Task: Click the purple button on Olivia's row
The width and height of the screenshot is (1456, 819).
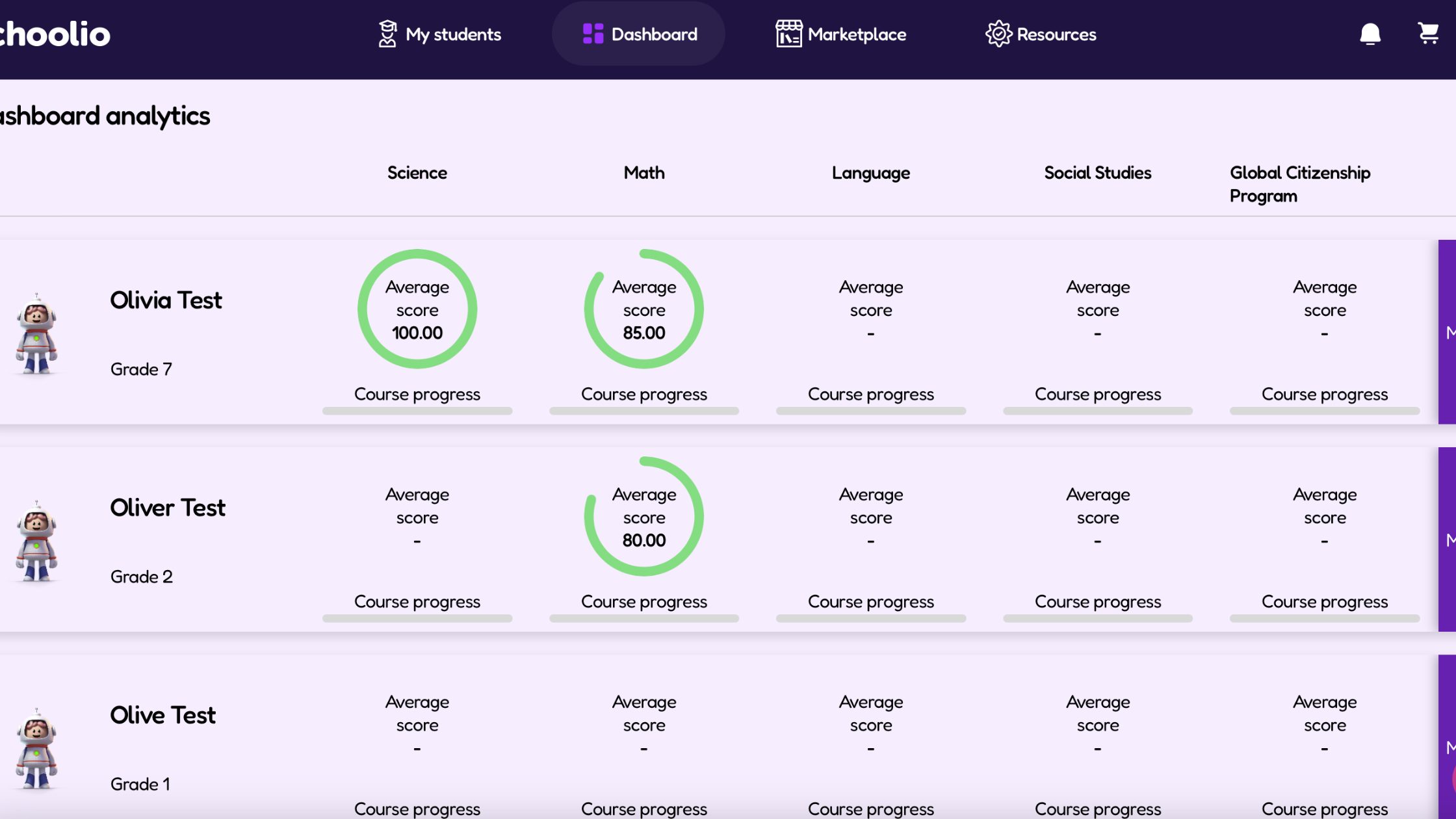Action: (1447, 332)
